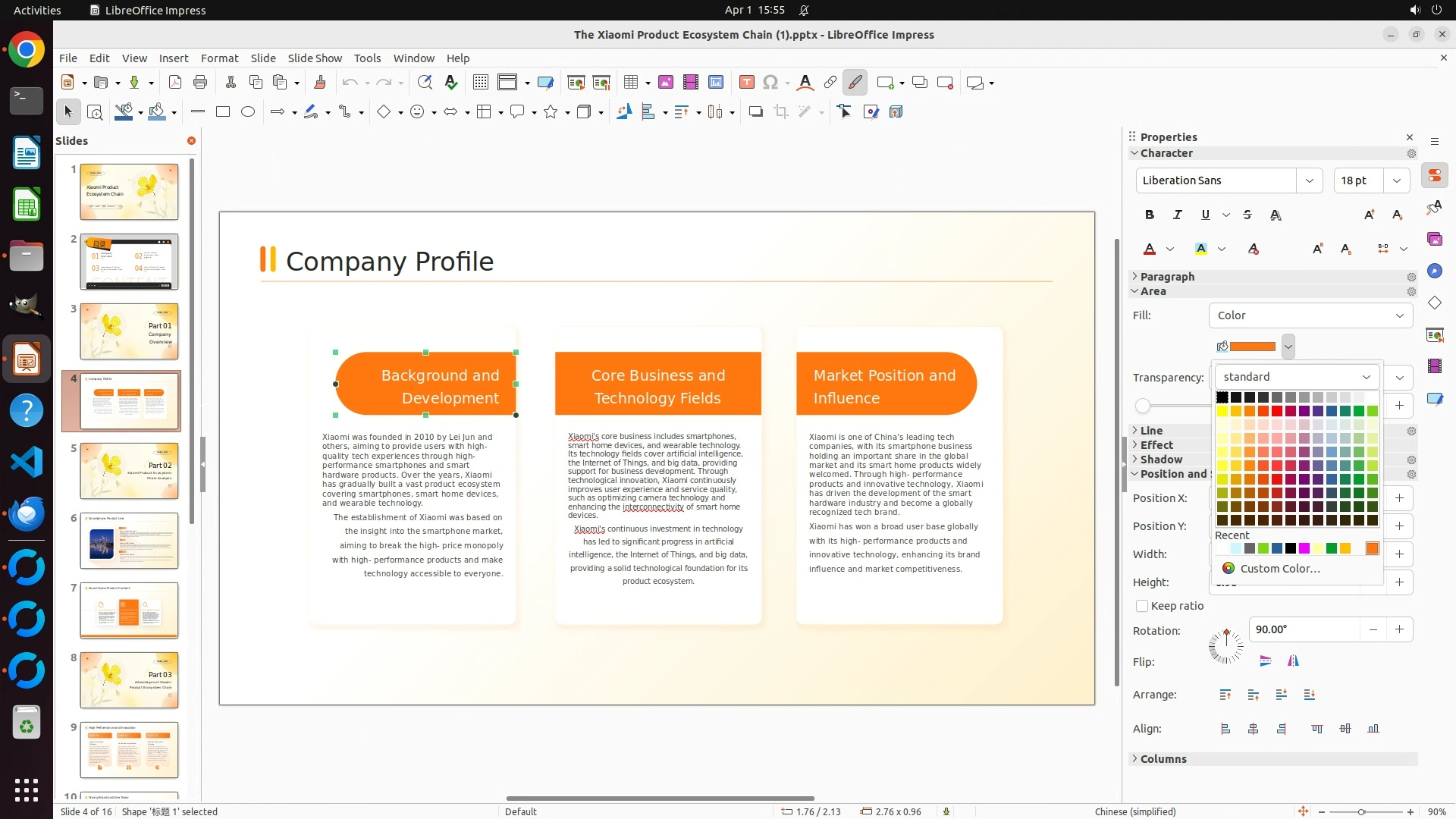
Task: Click the Insert Text Box icon
Action: pos(746,83)
